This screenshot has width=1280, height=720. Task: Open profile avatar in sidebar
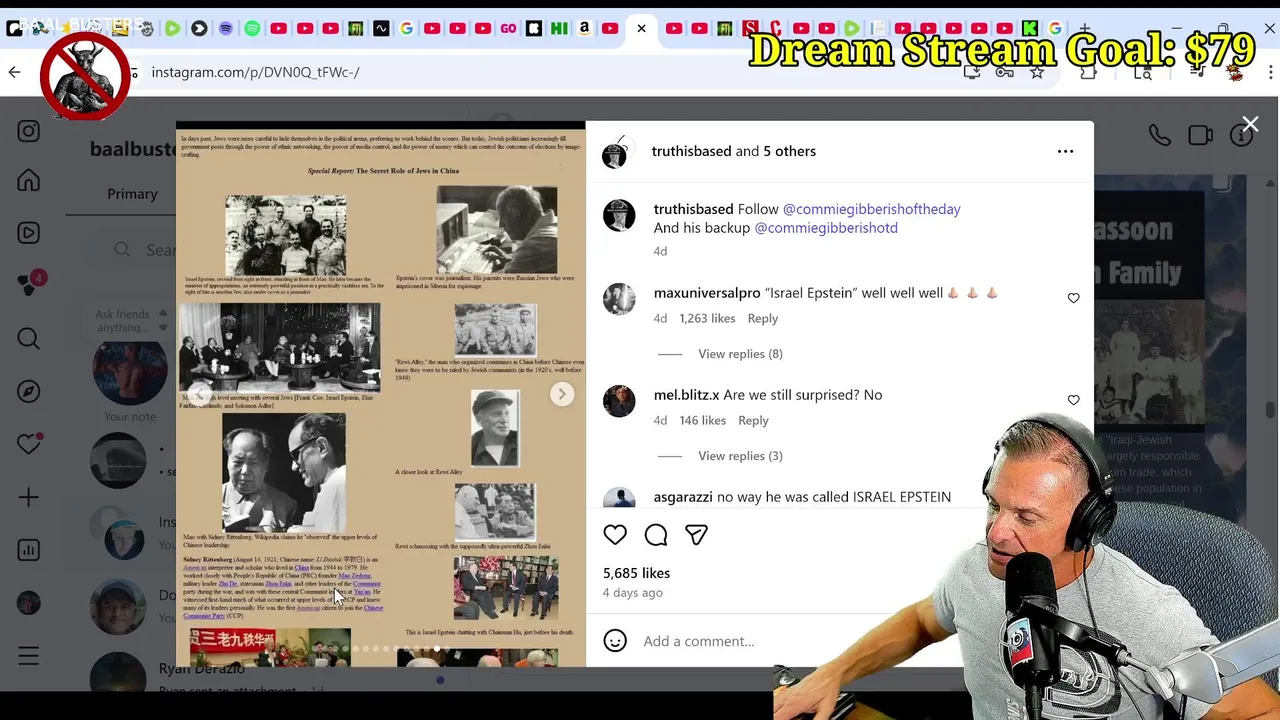(x=28, y=603)
